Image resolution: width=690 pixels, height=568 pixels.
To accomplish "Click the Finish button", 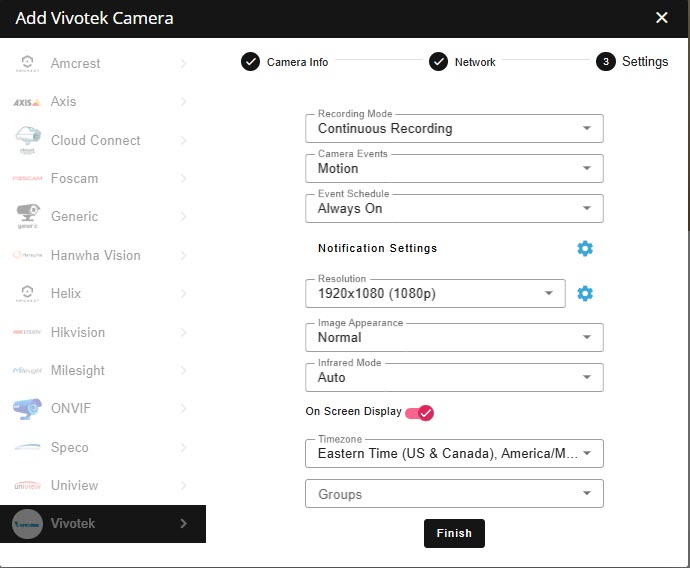I will coord(454,533).
